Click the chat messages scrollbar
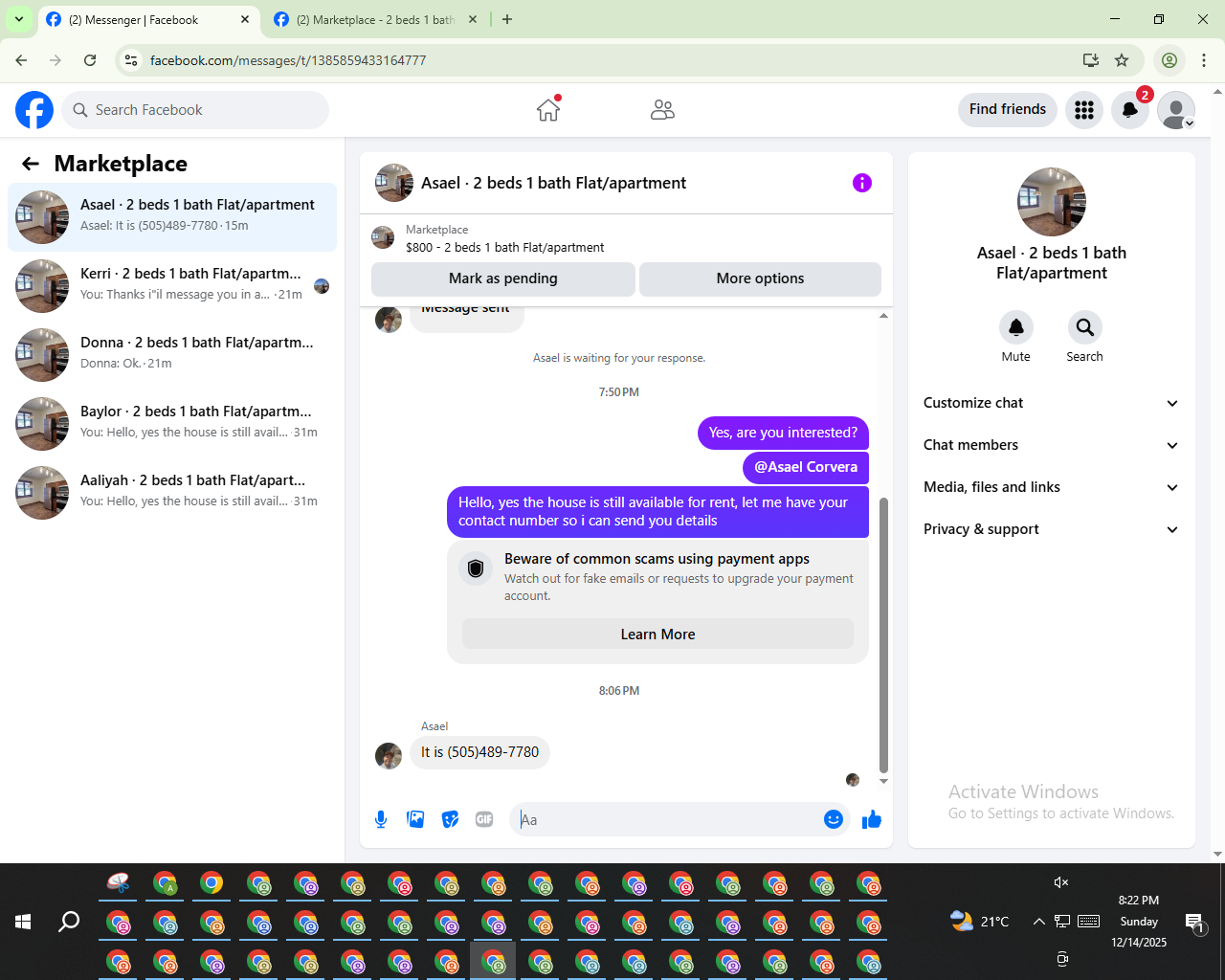Viewport: 1225px width, 980px height. pyautogui.click(x=883, y=635)
